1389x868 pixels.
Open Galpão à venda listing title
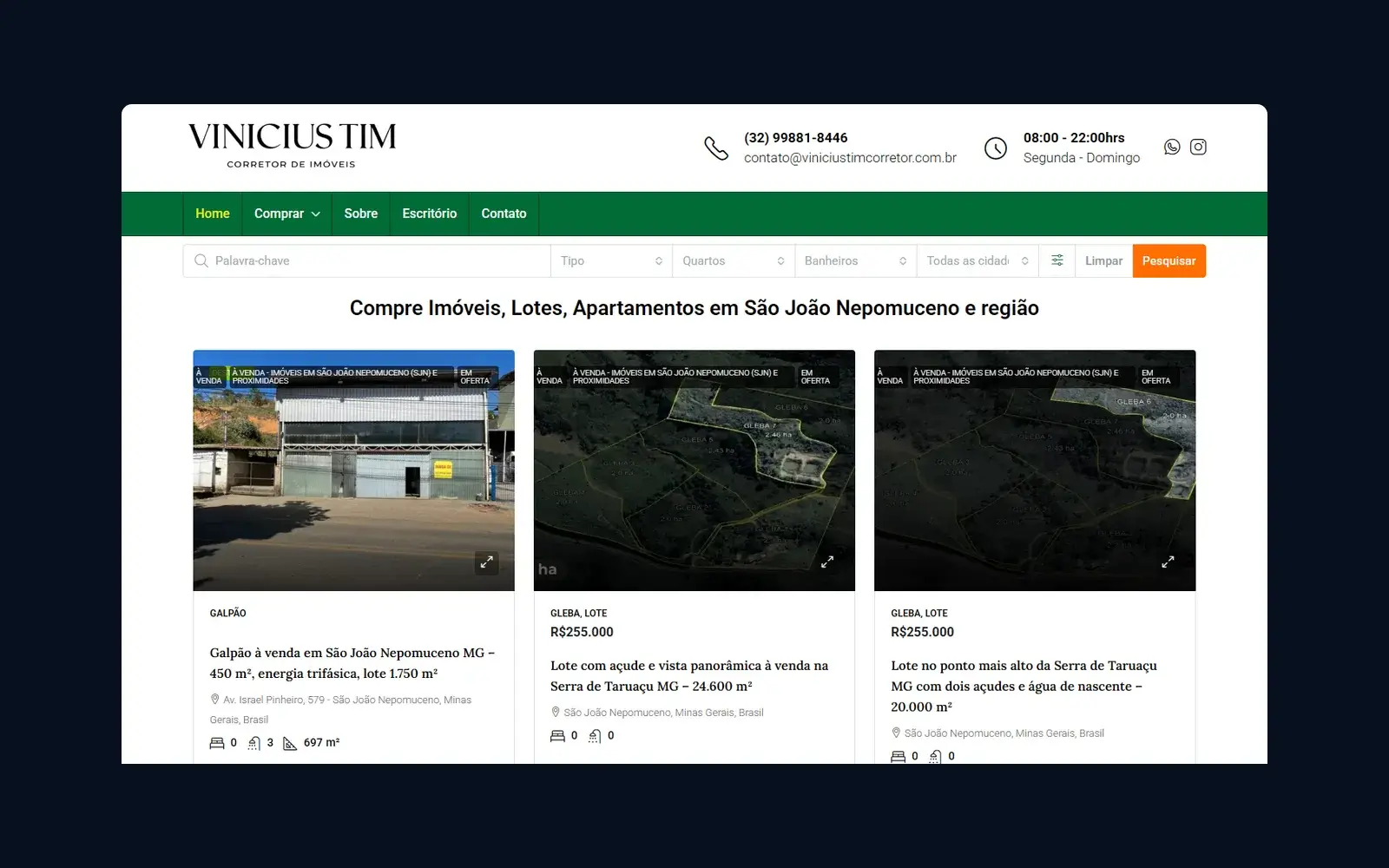pyautogui.click(x=352, y=663)
